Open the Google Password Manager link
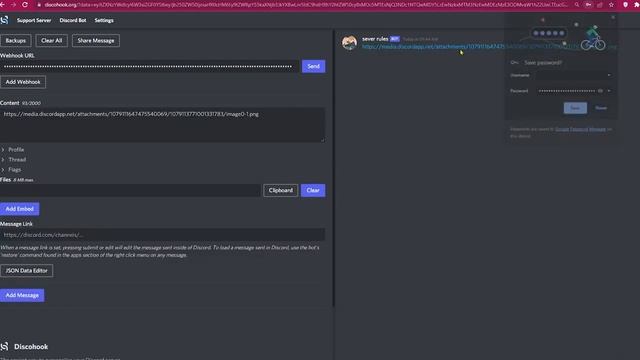Screen dimensions: 640x360 pos(580,129)
